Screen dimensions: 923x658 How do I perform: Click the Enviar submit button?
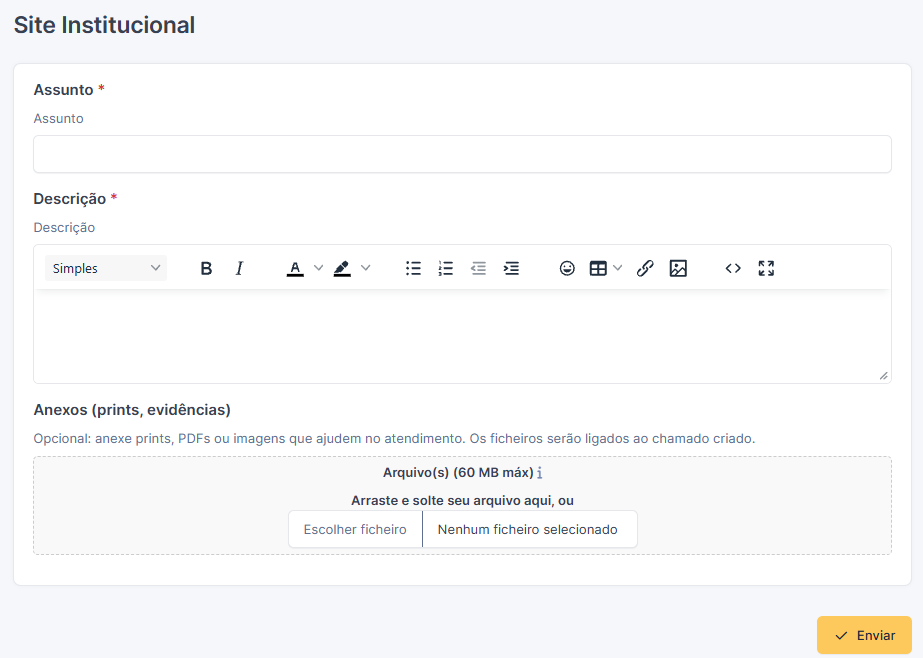(864, 636)
